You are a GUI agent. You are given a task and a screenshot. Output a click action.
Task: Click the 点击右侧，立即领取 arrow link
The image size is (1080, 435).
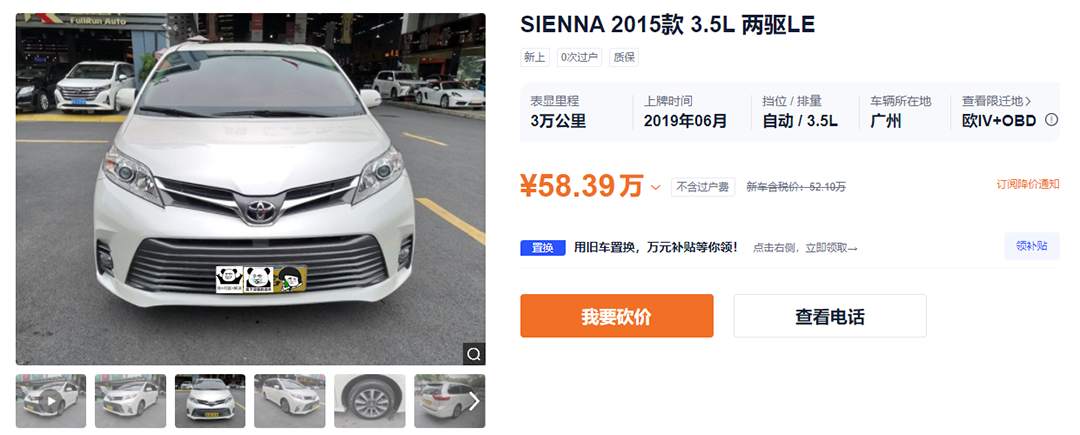[x=805, y=247]
